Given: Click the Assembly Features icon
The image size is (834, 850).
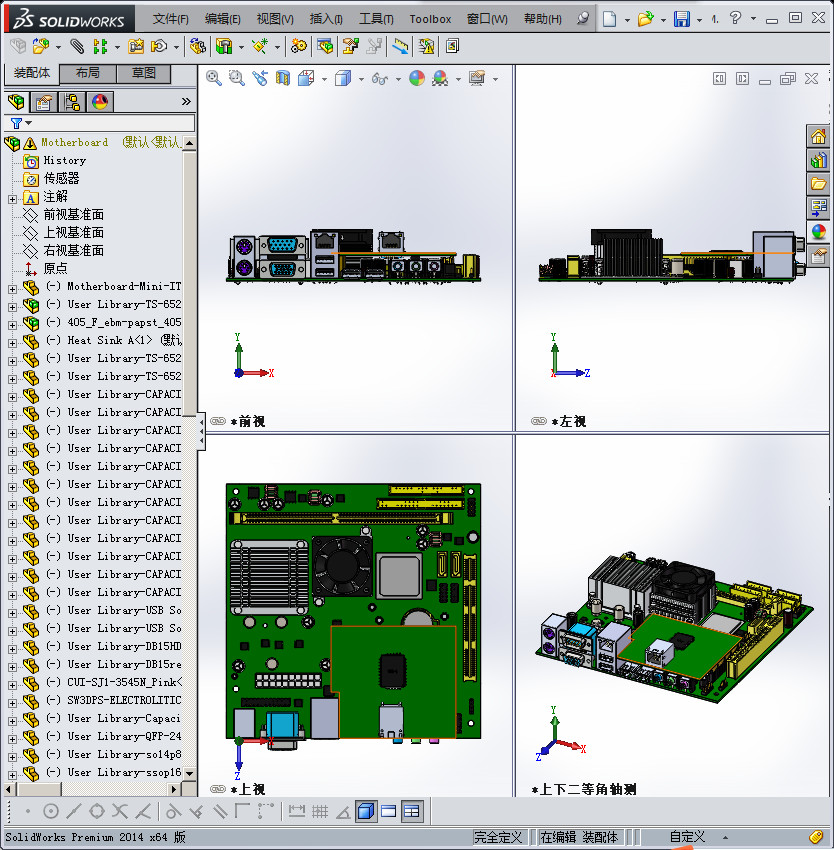Looking at the screenshot, I should point(224,47).
